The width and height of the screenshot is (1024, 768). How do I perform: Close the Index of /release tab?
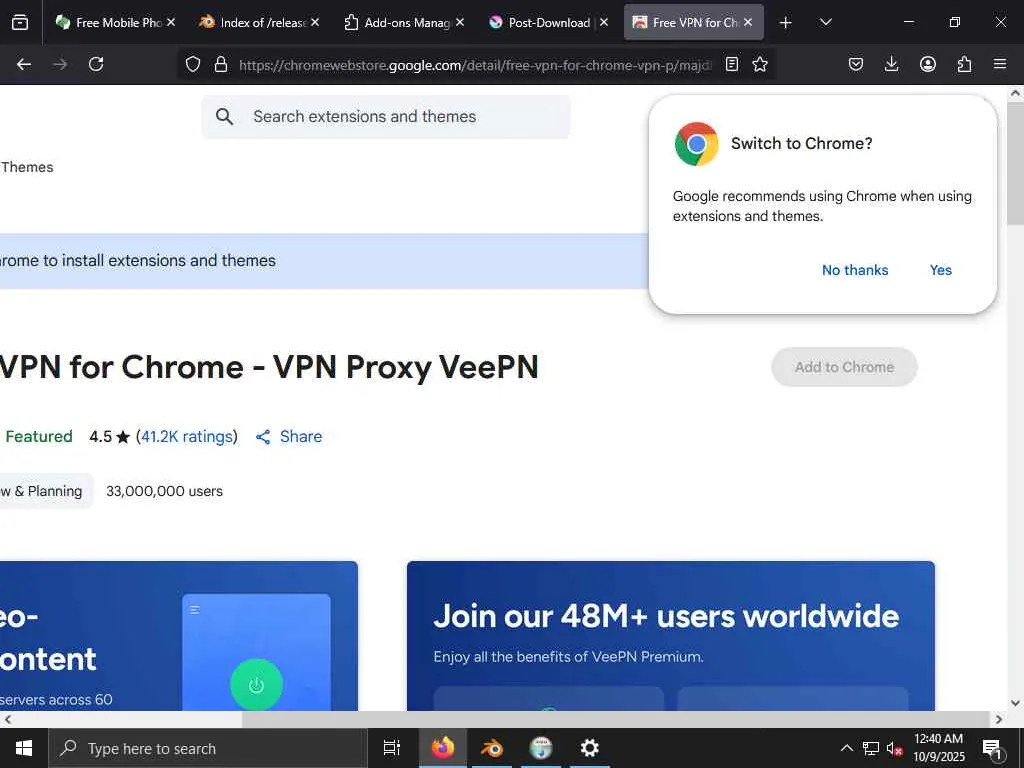pyautogui.click(x=315, y=22)
